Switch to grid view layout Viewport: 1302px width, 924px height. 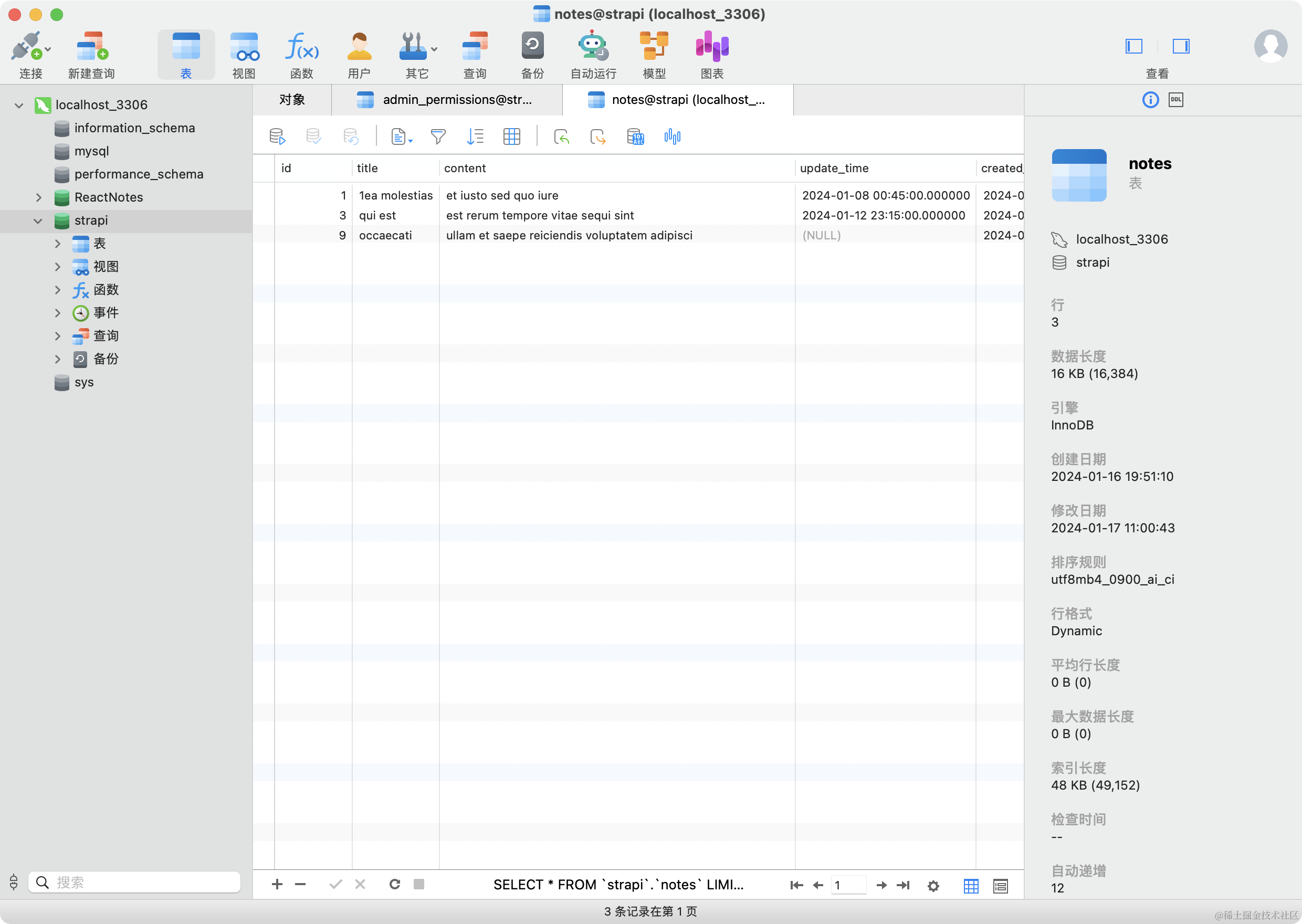(x=971, y=886)
